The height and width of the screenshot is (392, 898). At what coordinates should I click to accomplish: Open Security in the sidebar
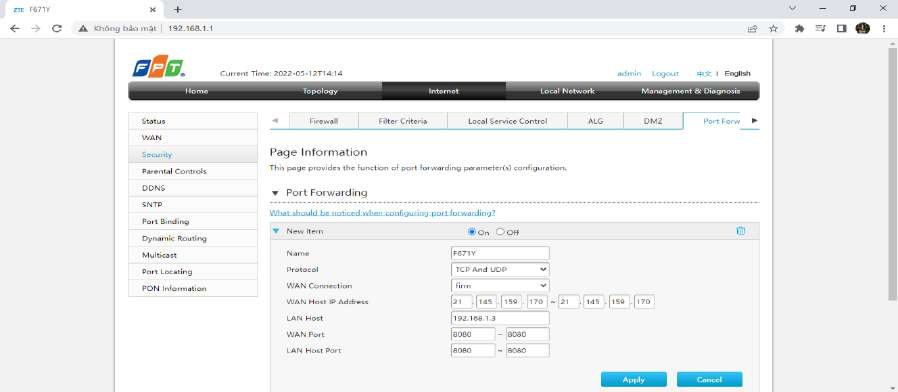click(193, 154)
